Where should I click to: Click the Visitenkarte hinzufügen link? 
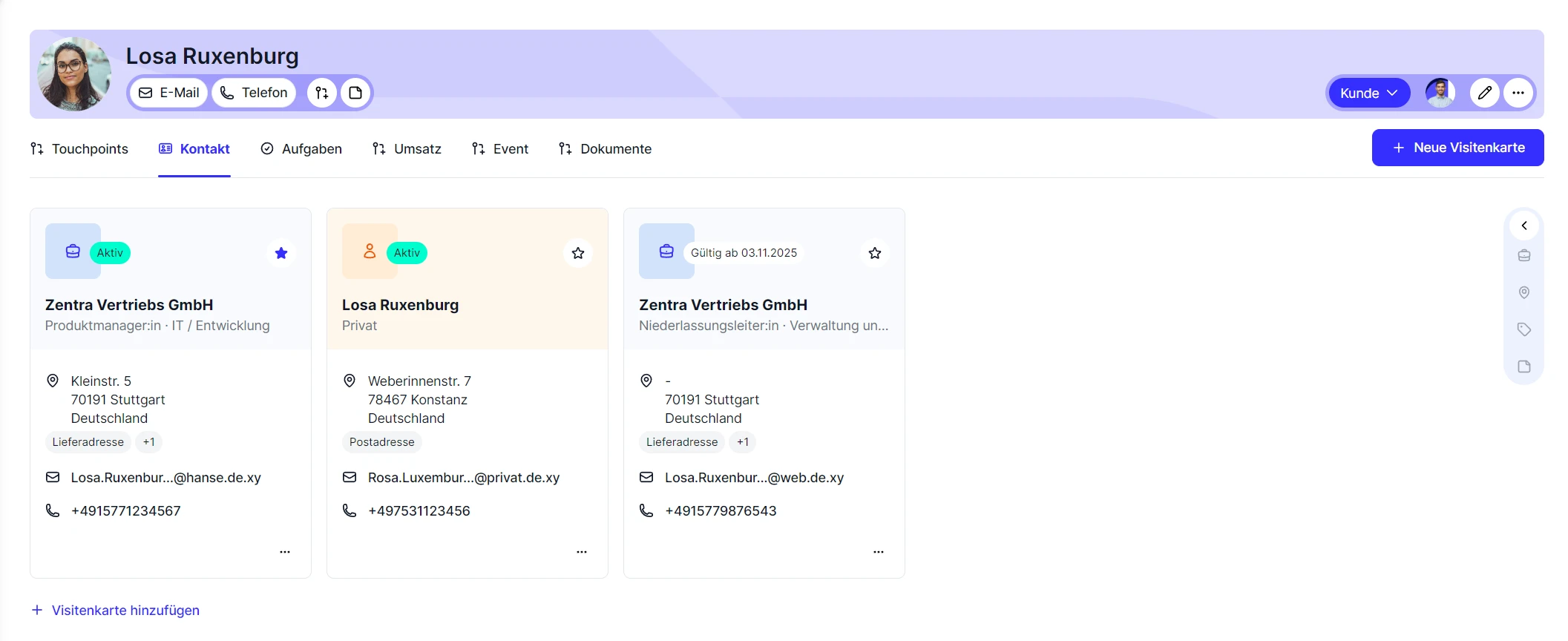(116, 610)
